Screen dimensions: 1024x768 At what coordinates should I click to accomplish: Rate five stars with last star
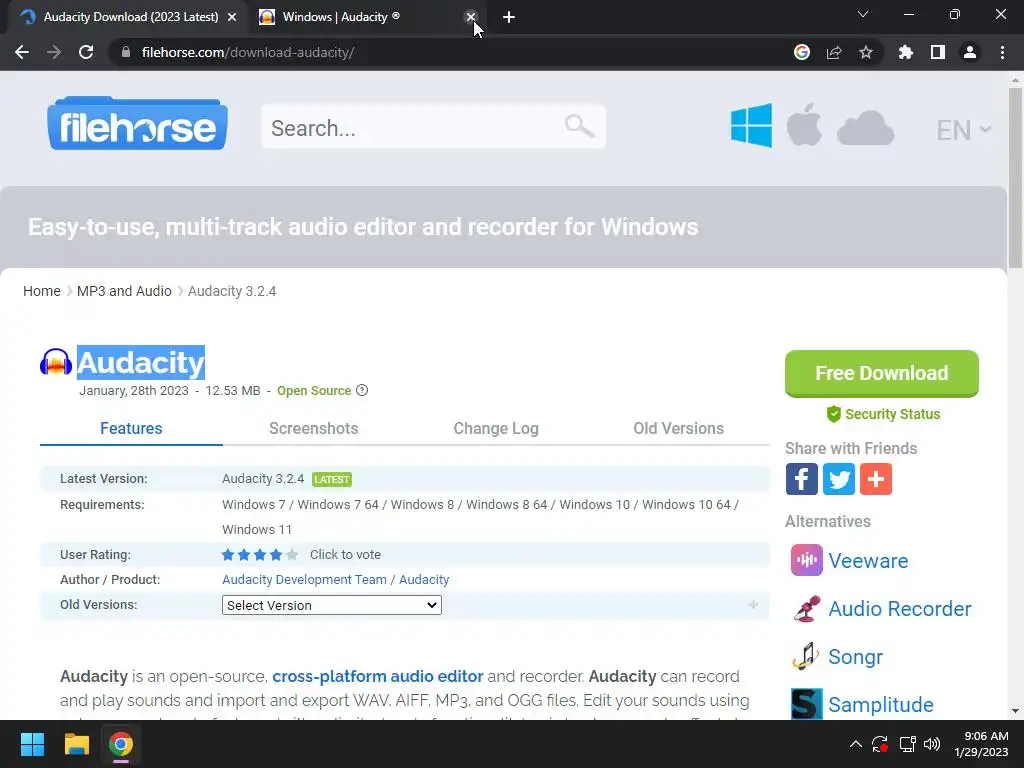pyautogui.click(x=292, y=554)
